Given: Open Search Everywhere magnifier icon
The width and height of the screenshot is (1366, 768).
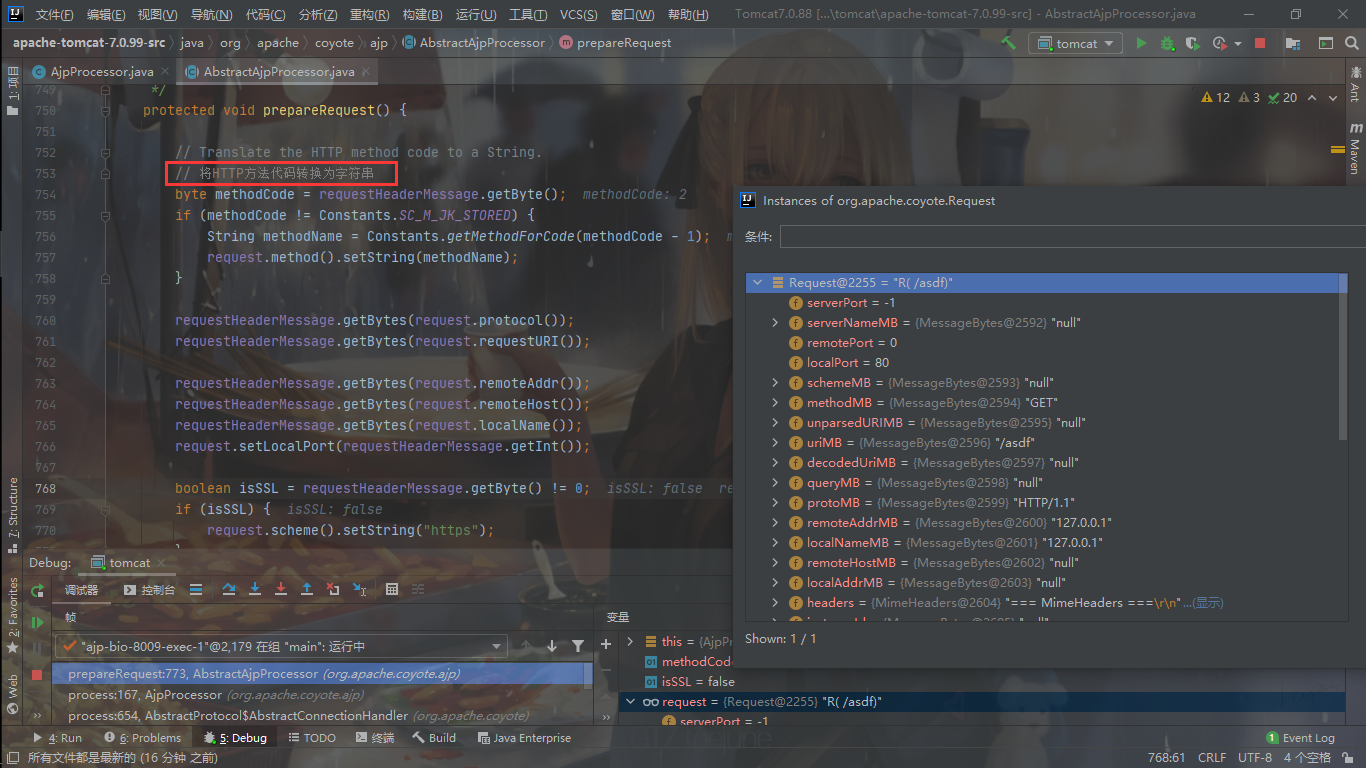Looking at the screenshot, I should [x=1352, y=43].
